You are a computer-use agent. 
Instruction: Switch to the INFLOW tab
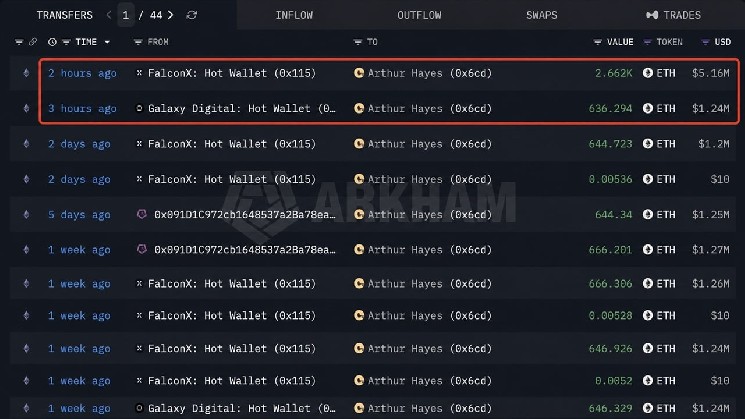[294, 15]
